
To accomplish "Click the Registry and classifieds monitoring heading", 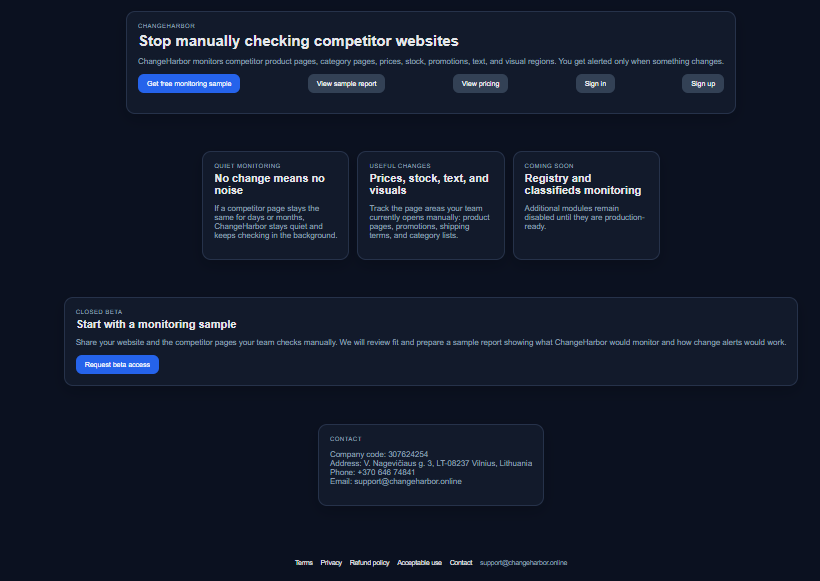I will tap(583, 184).
